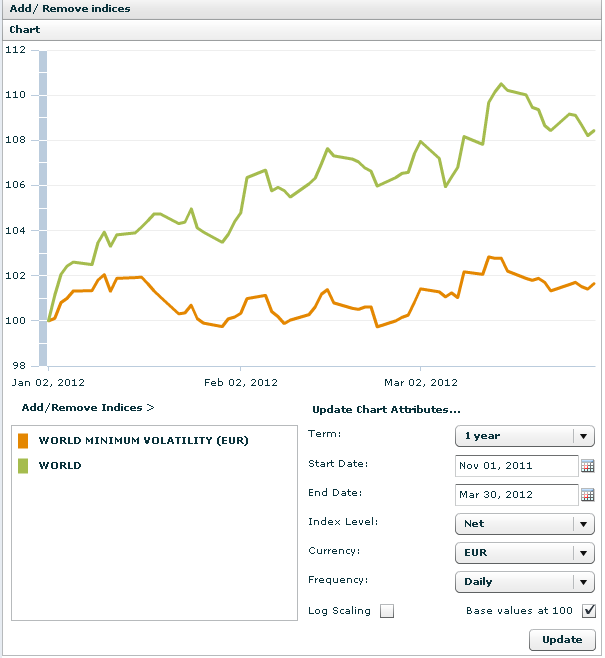Enable the Log Scaling checkbox

point(387,611)
